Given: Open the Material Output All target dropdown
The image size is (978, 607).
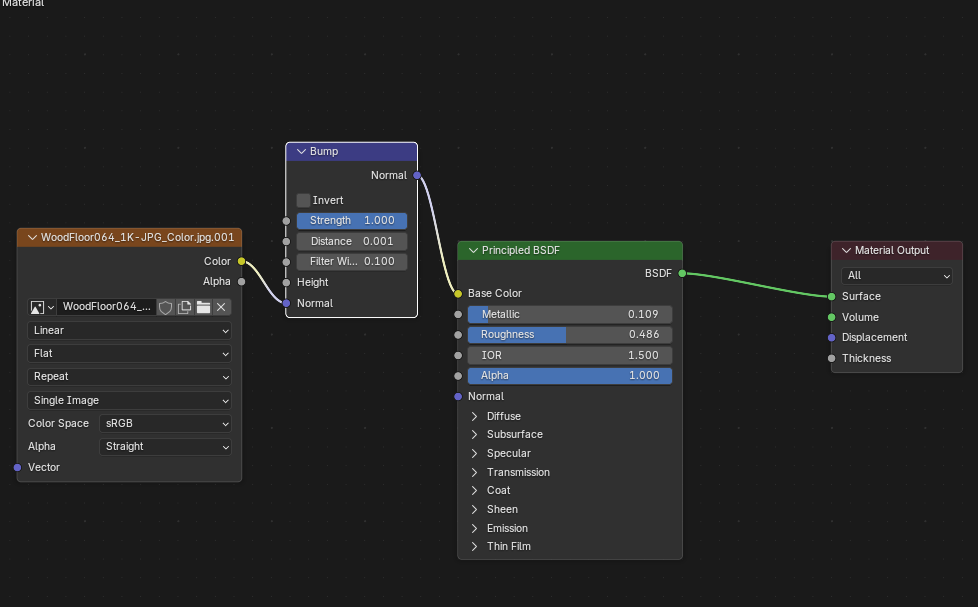Looking at the screenshot, I should (x=896, y=276).
